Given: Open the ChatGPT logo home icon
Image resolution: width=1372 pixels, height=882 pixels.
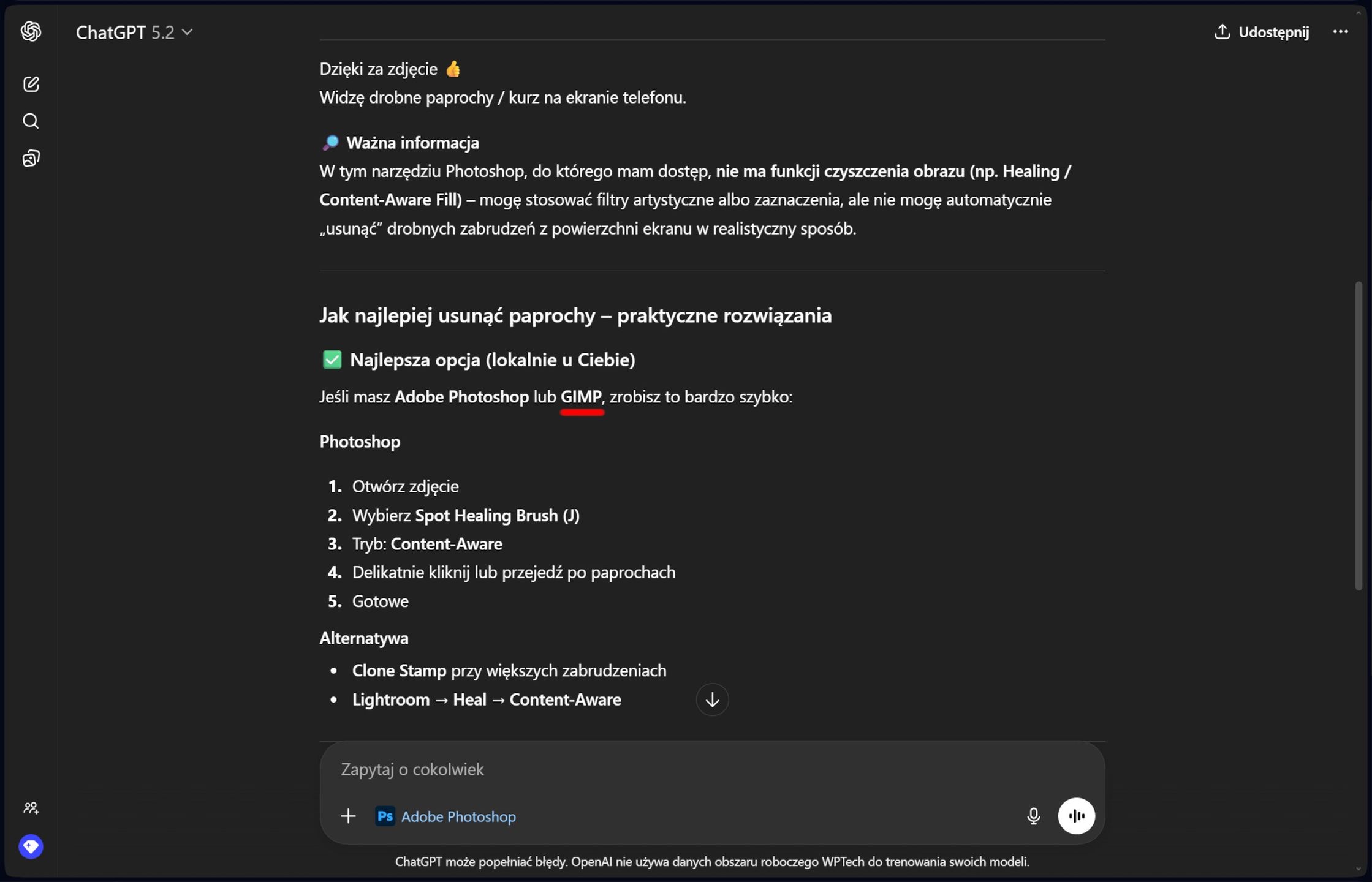Looking at the screenshot, I should pos(31,31).
